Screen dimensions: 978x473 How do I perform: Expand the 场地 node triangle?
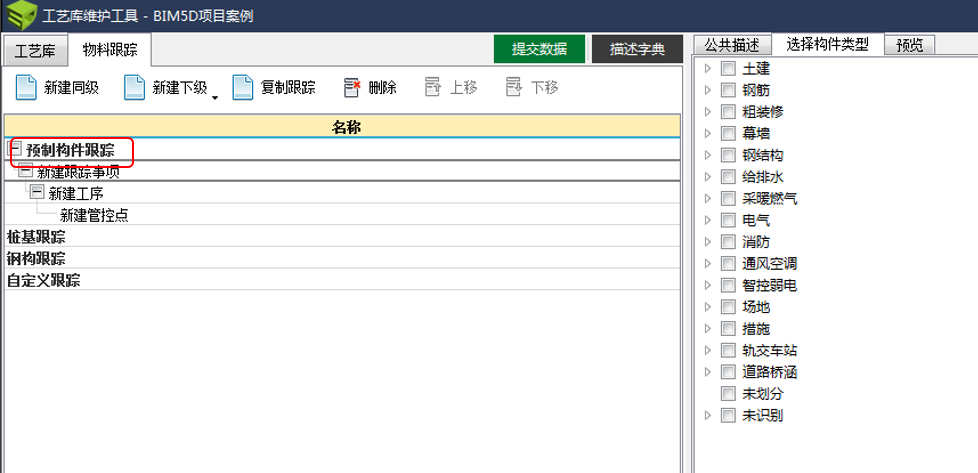click(707, 307)
